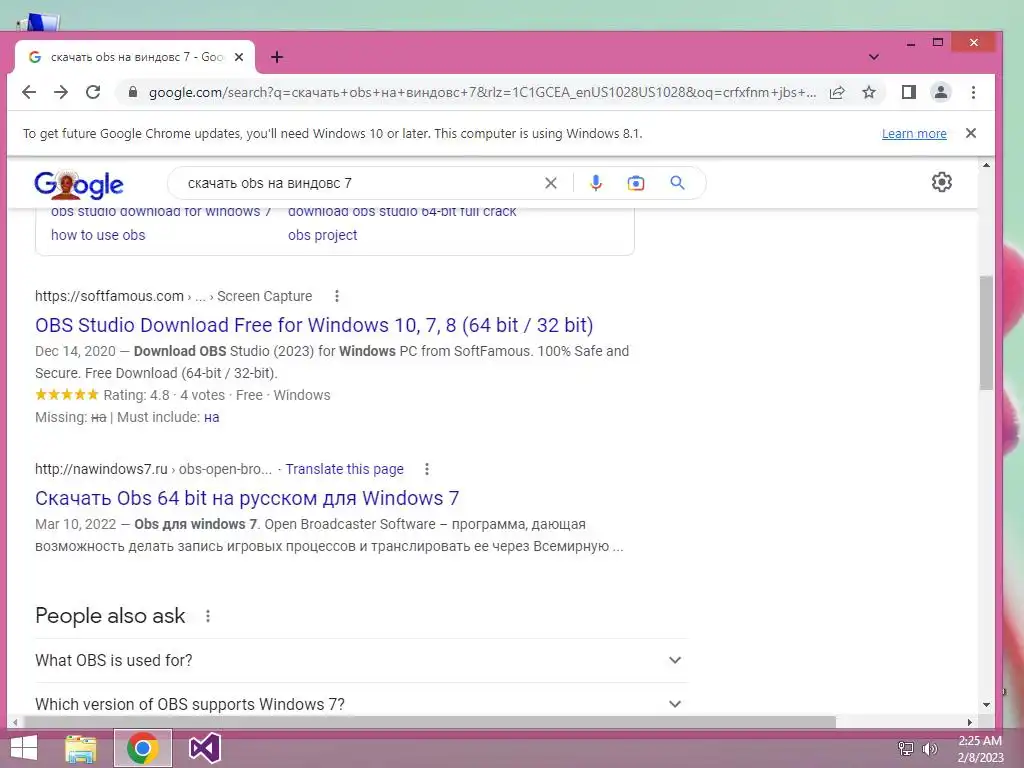Start voice search with microphone icon
Viewport: 1024px width, 768px height.
coord(596,183)
